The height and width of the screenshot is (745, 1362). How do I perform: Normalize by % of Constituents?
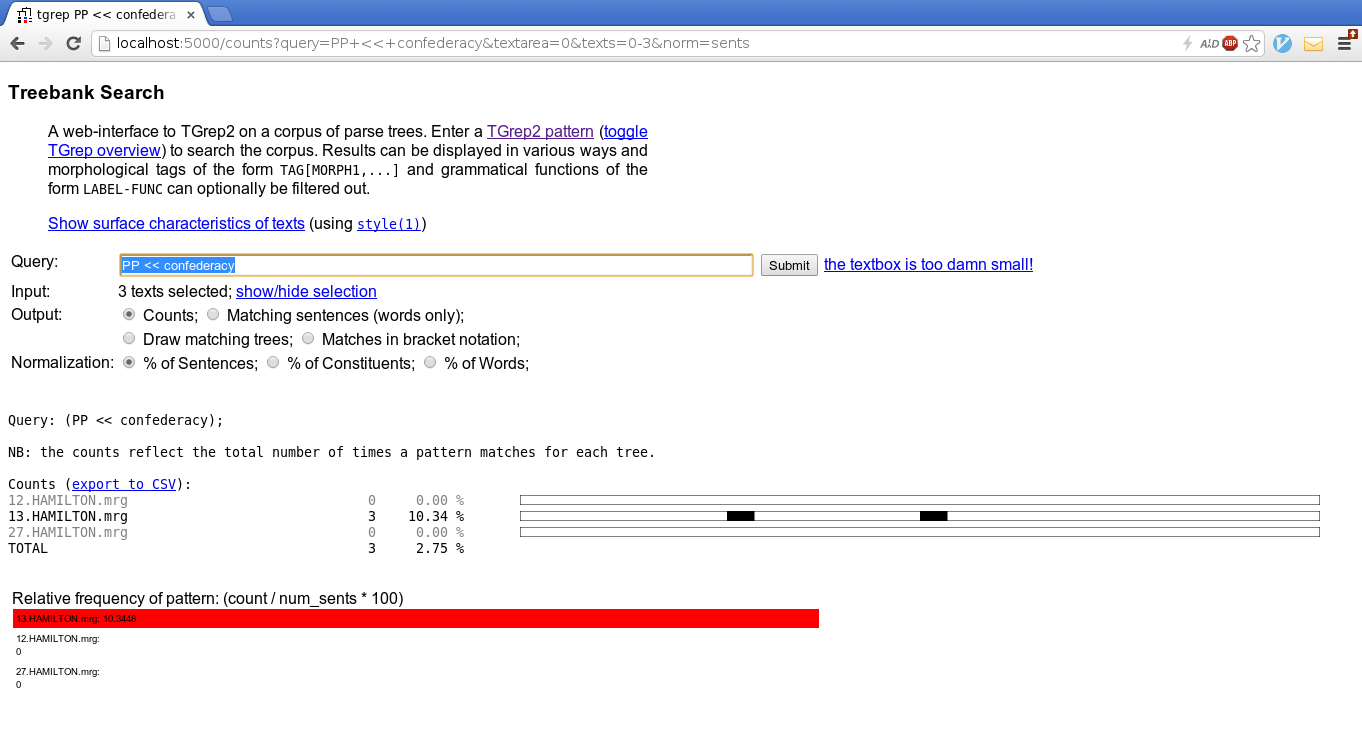(273, 362)
